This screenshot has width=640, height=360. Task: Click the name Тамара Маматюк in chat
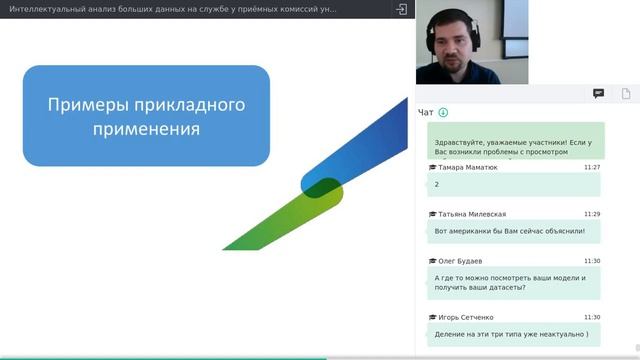tap(468, 167)
